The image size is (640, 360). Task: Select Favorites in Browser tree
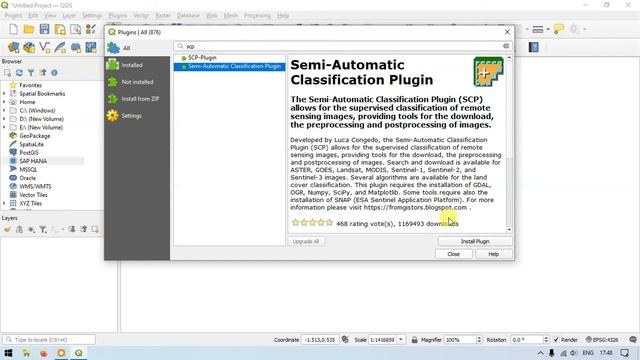click(31, 85)
